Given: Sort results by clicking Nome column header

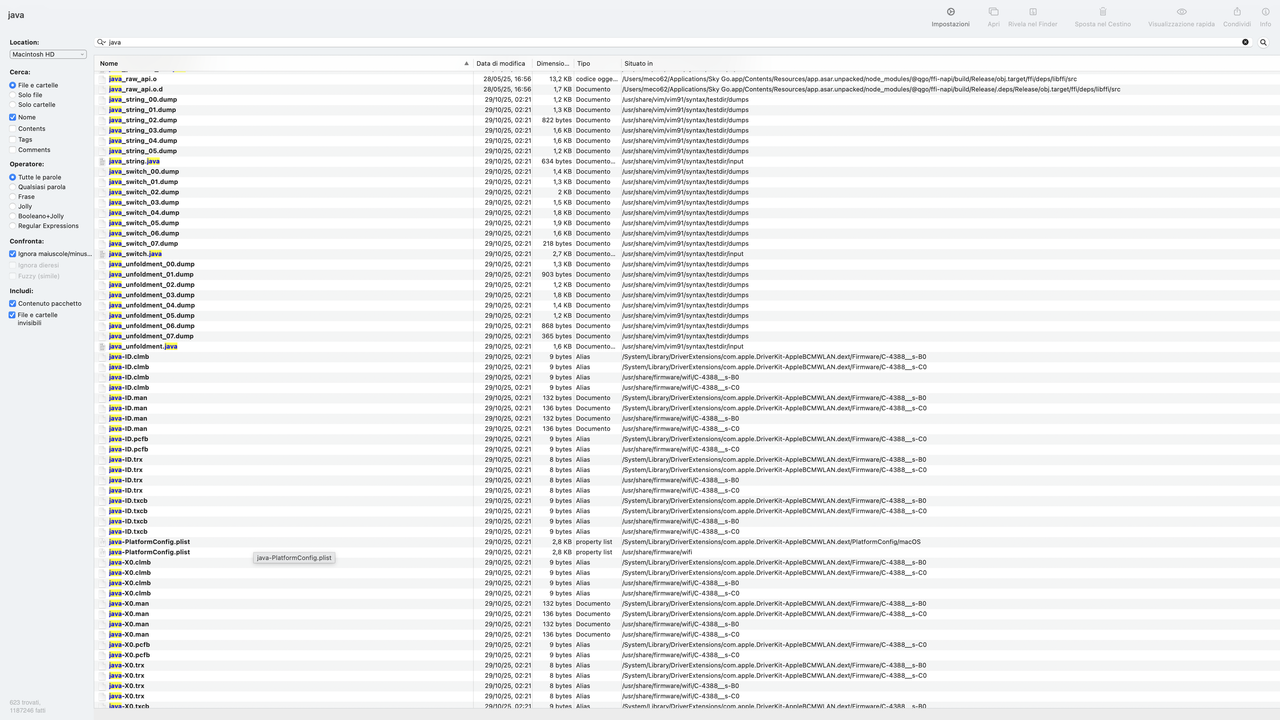Looking at the screenshot, I should point(108,63).
